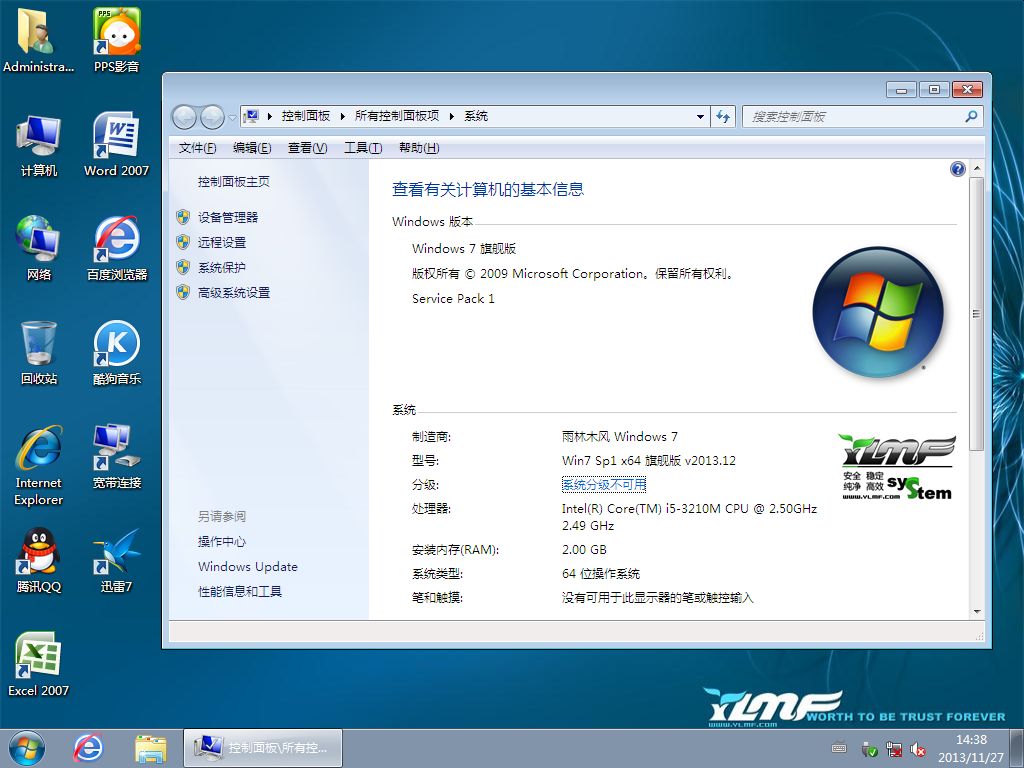Expand the breadcrumb arrow after 所有控制面板项
This screenshot has width=1024, height=768.
click(x=451, y=116)
